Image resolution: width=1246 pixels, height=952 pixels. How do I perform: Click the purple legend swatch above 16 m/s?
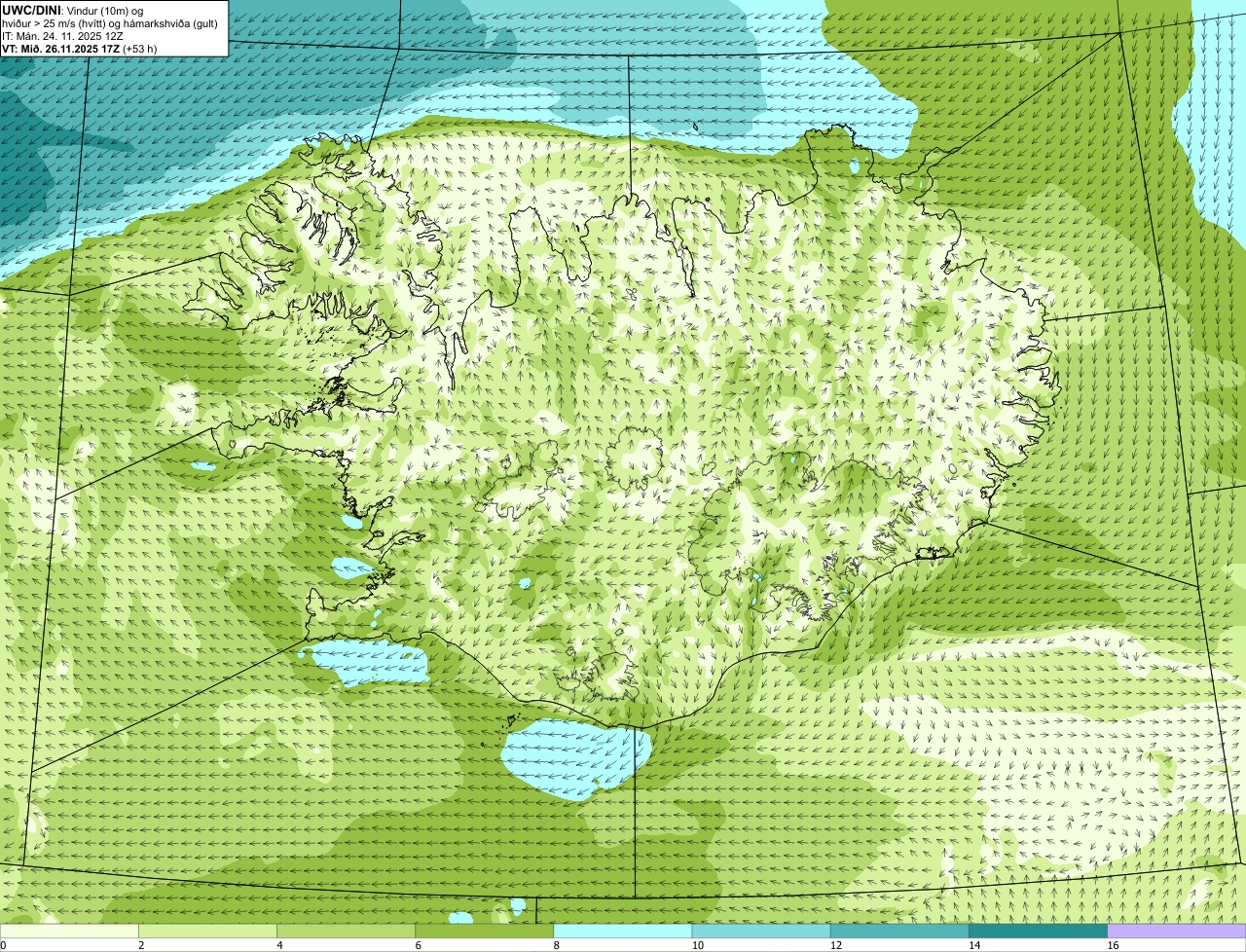coord(1177,931)
